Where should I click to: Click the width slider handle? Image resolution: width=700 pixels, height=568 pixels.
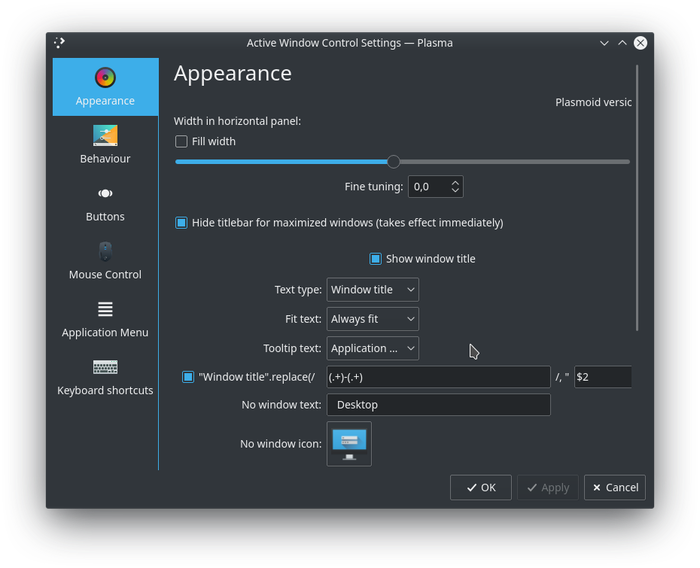393,162
